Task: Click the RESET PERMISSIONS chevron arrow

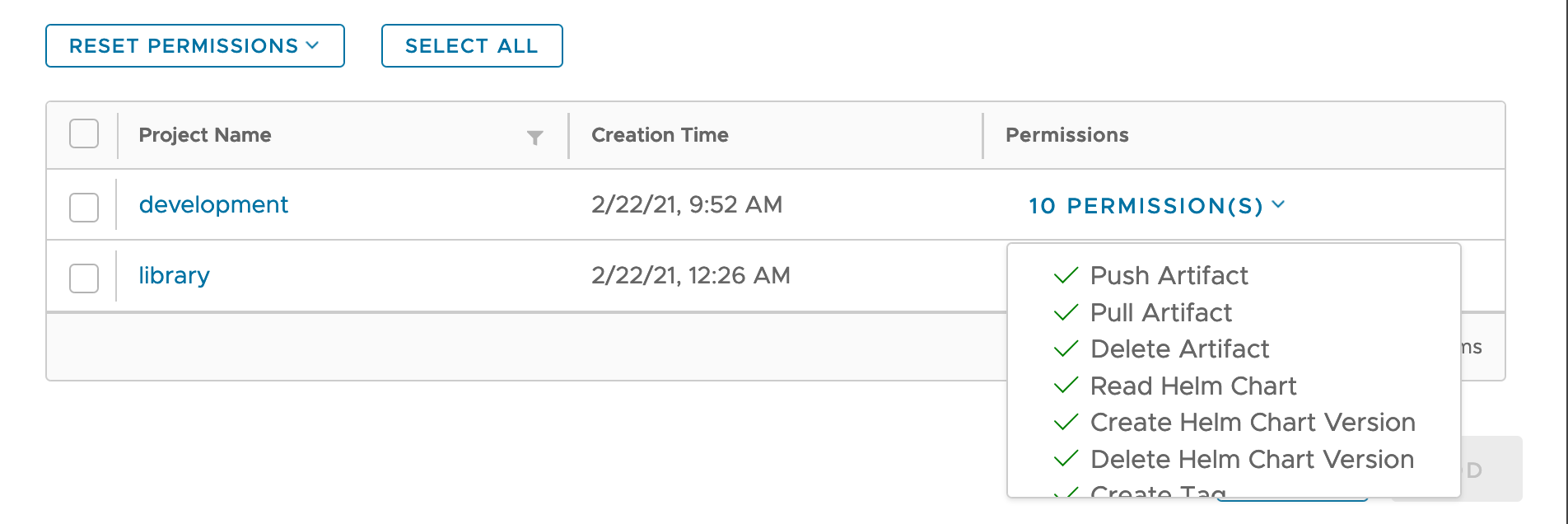Action: 312,45
